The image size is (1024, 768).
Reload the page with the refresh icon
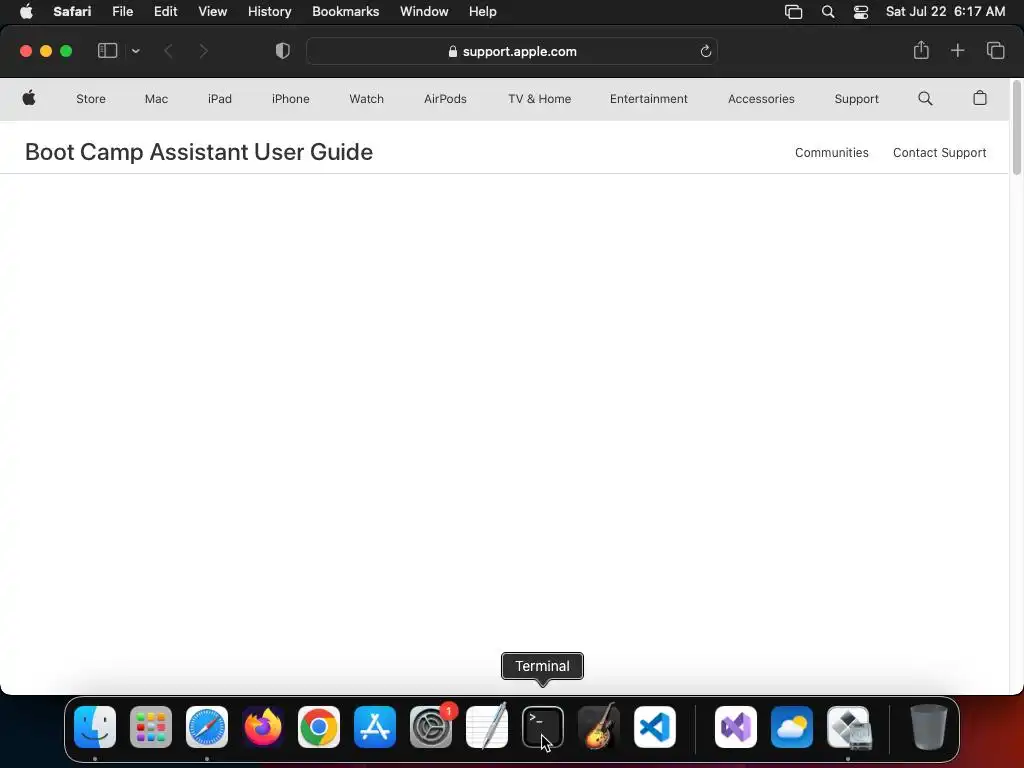(705, 51)
